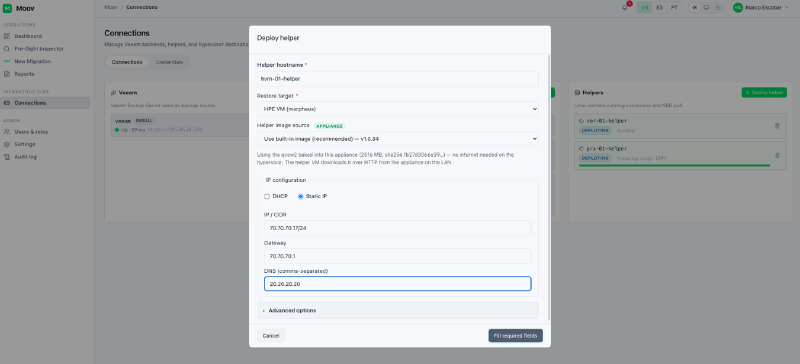Open the Restore target dropdown
This screenshot has width=800, height=364.
[x=397, y=109]
